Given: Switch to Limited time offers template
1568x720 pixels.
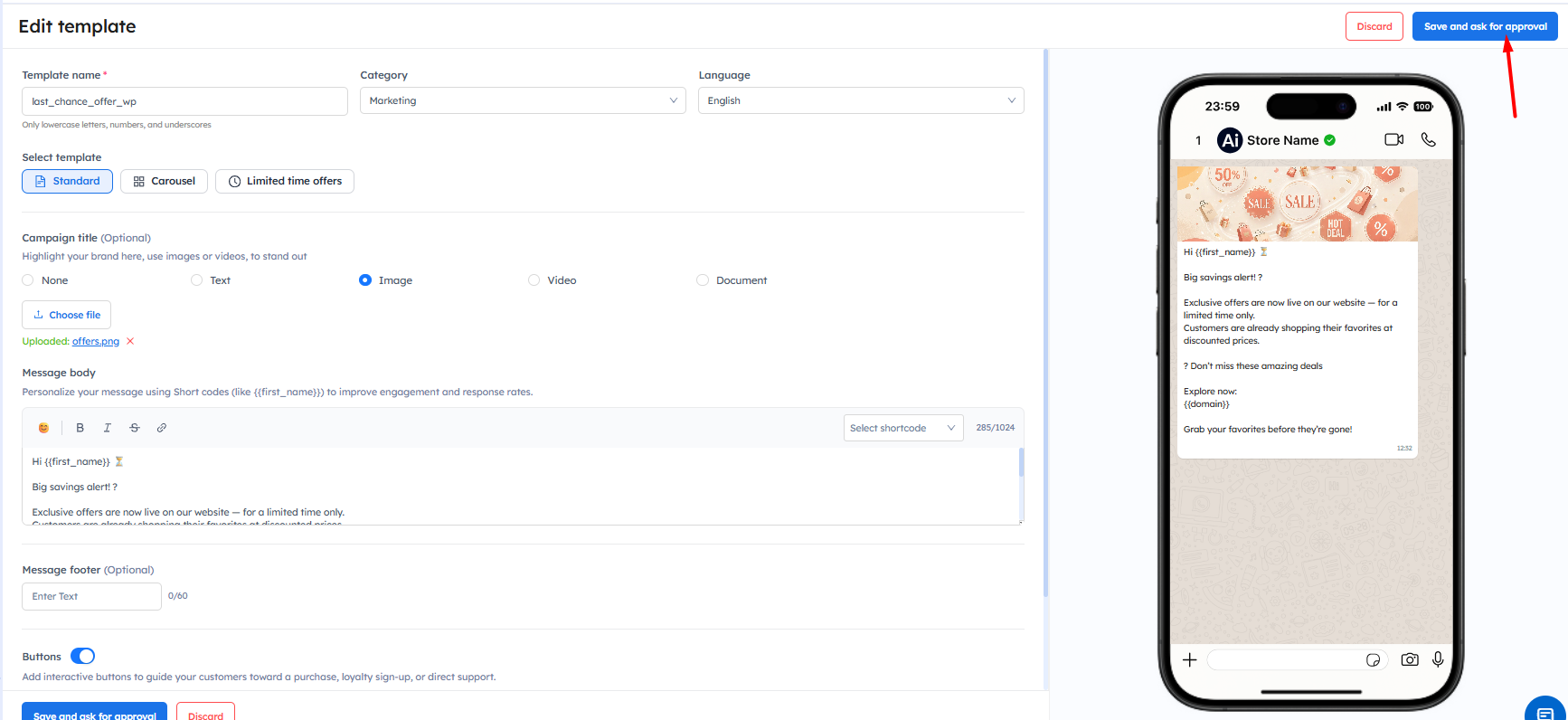Looking at the screenshot, I should point(284,181).
